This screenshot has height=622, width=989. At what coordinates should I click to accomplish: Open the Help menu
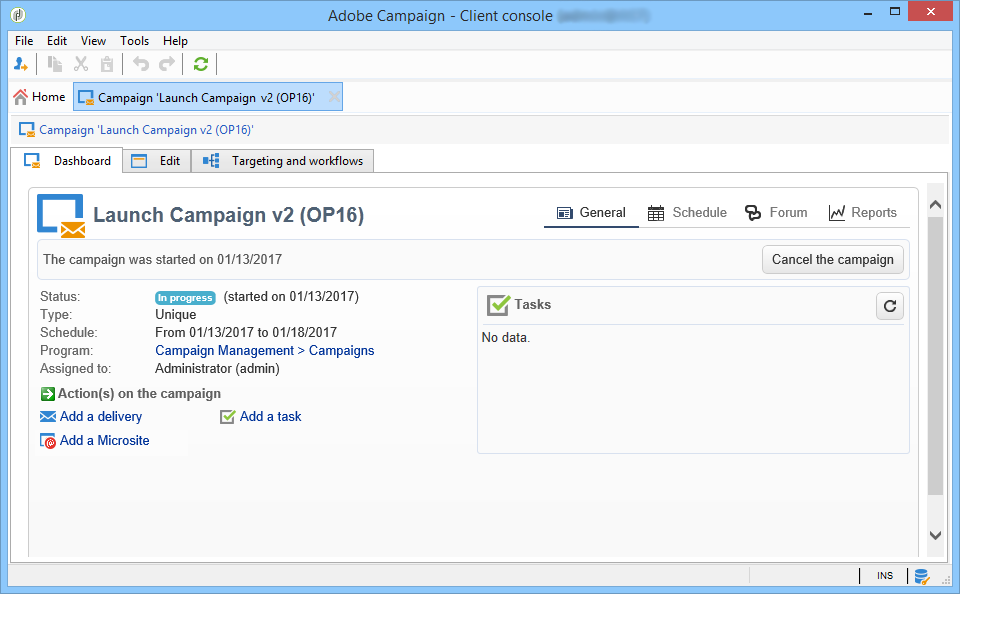point(175,41)
